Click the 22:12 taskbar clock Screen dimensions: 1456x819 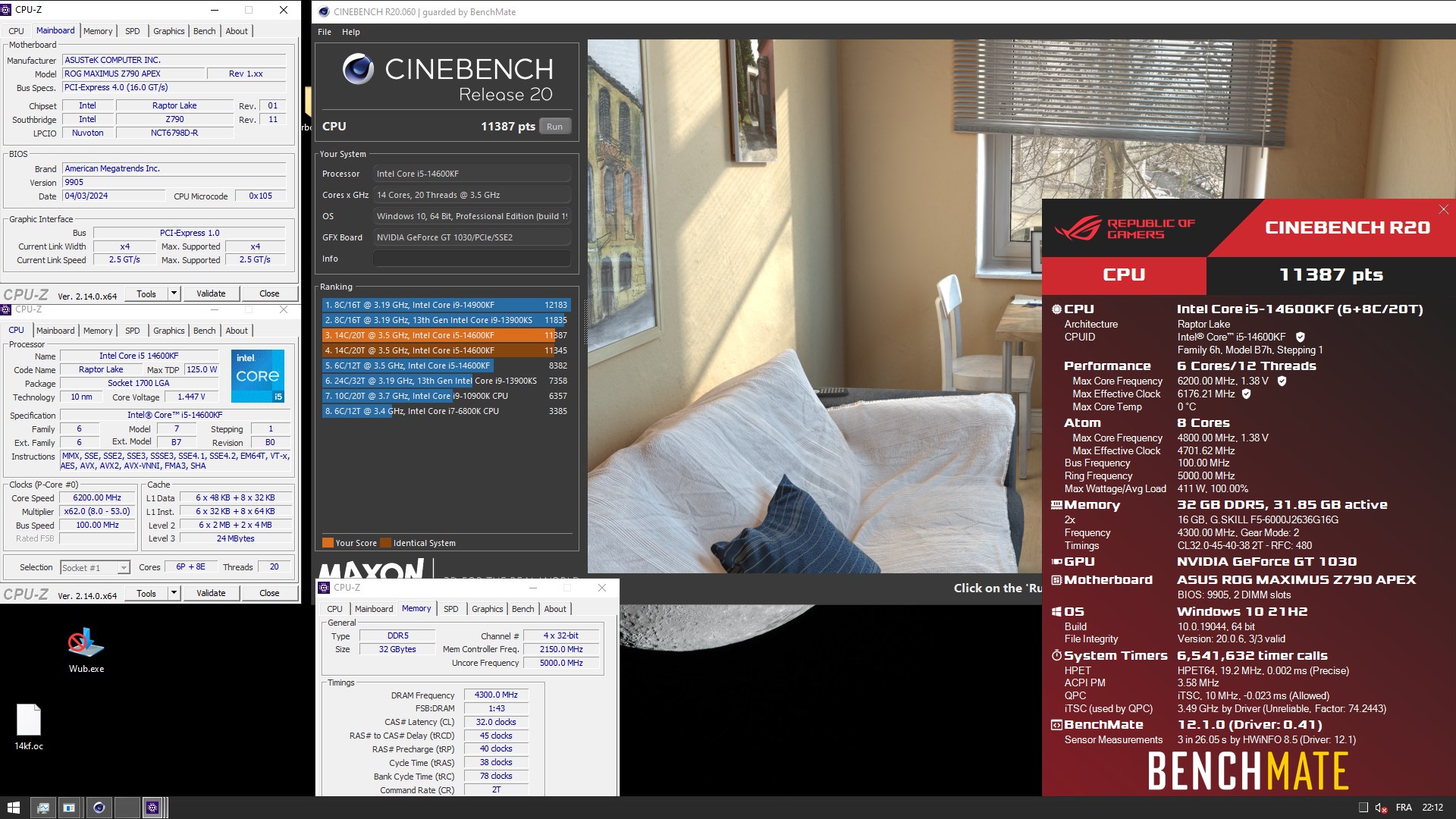1432,808
